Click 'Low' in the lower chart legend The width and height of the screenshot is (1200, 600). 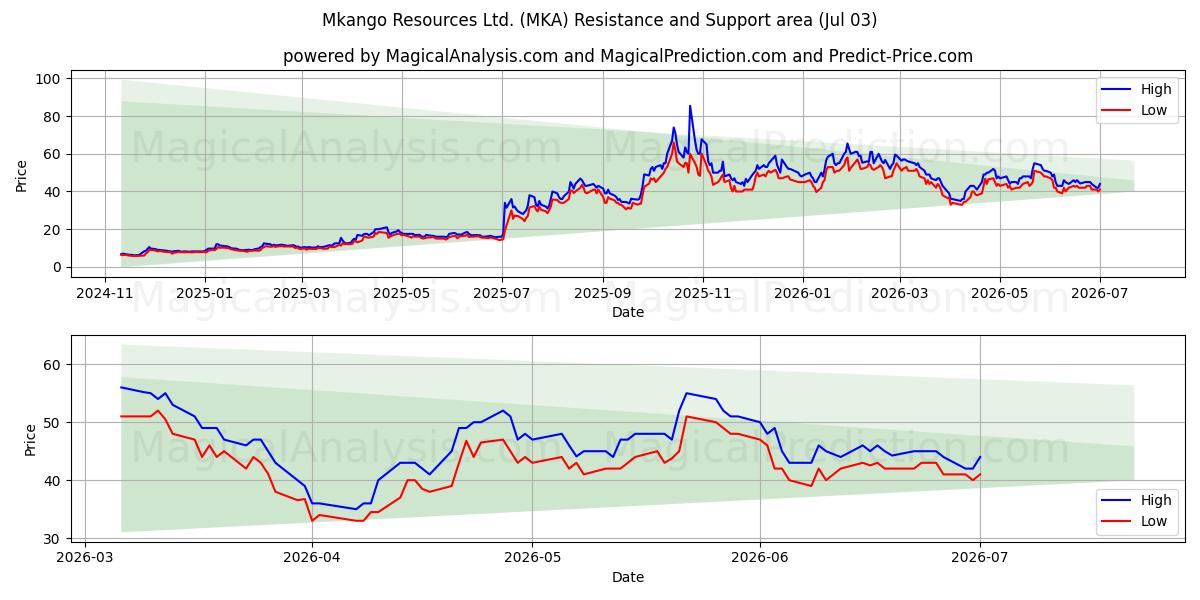click(1154, 520)
